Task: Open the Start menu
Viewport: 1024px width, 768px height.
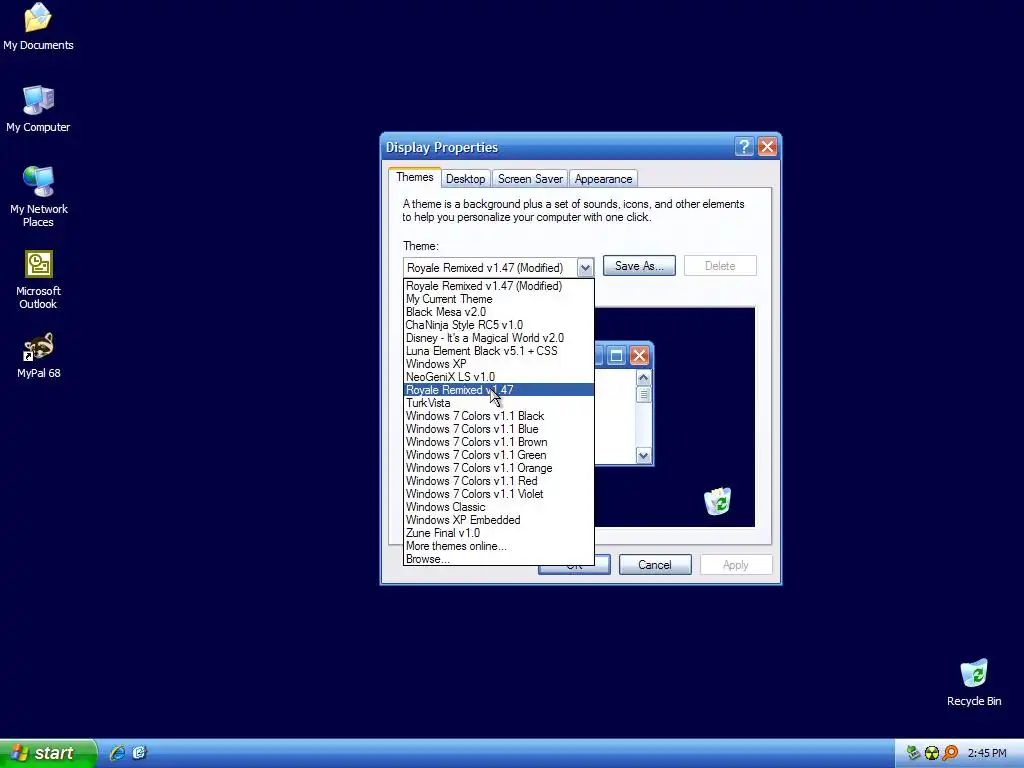Action: [48, 753]
